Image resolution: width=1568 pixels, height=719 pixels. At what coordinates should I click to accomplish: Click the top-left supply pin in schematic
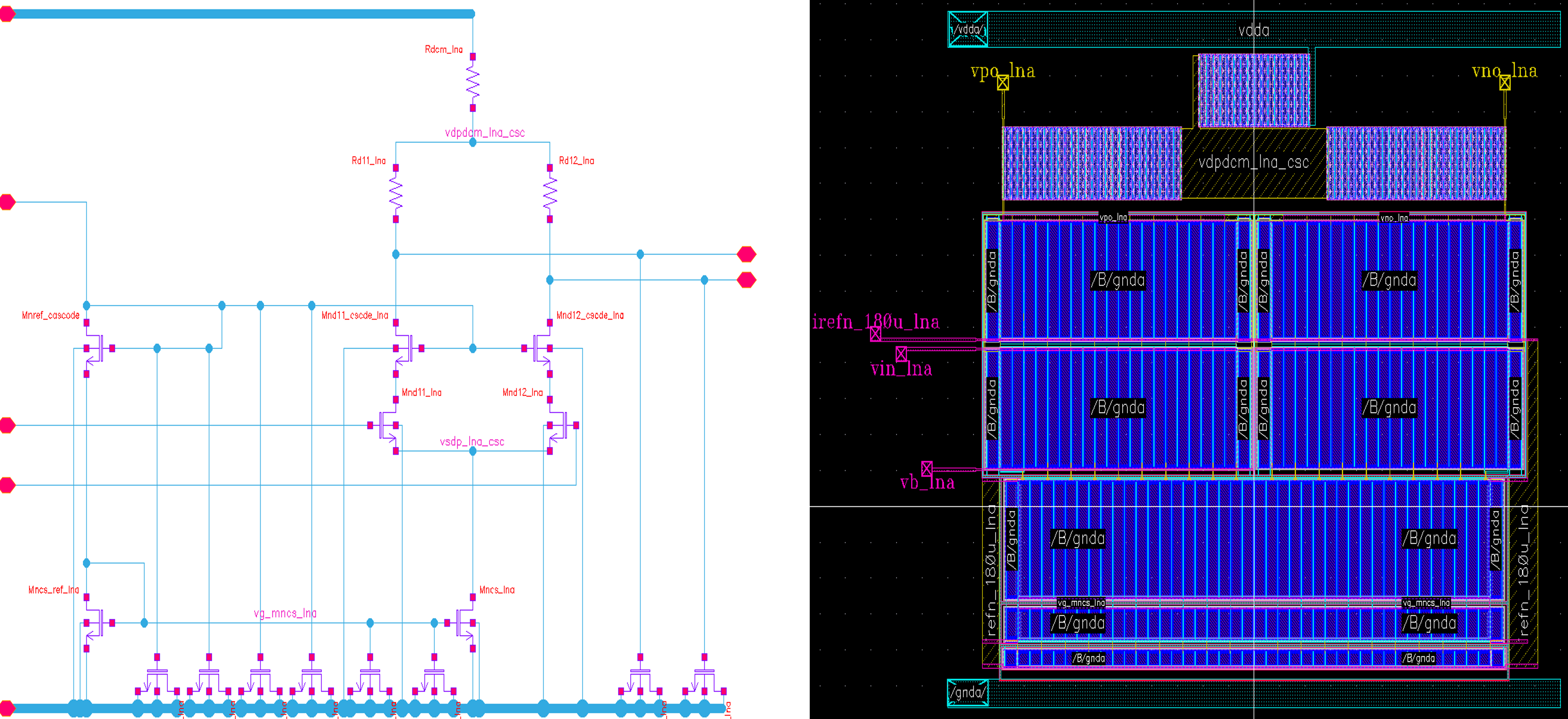pyautogui.click(x=7, y=13)
